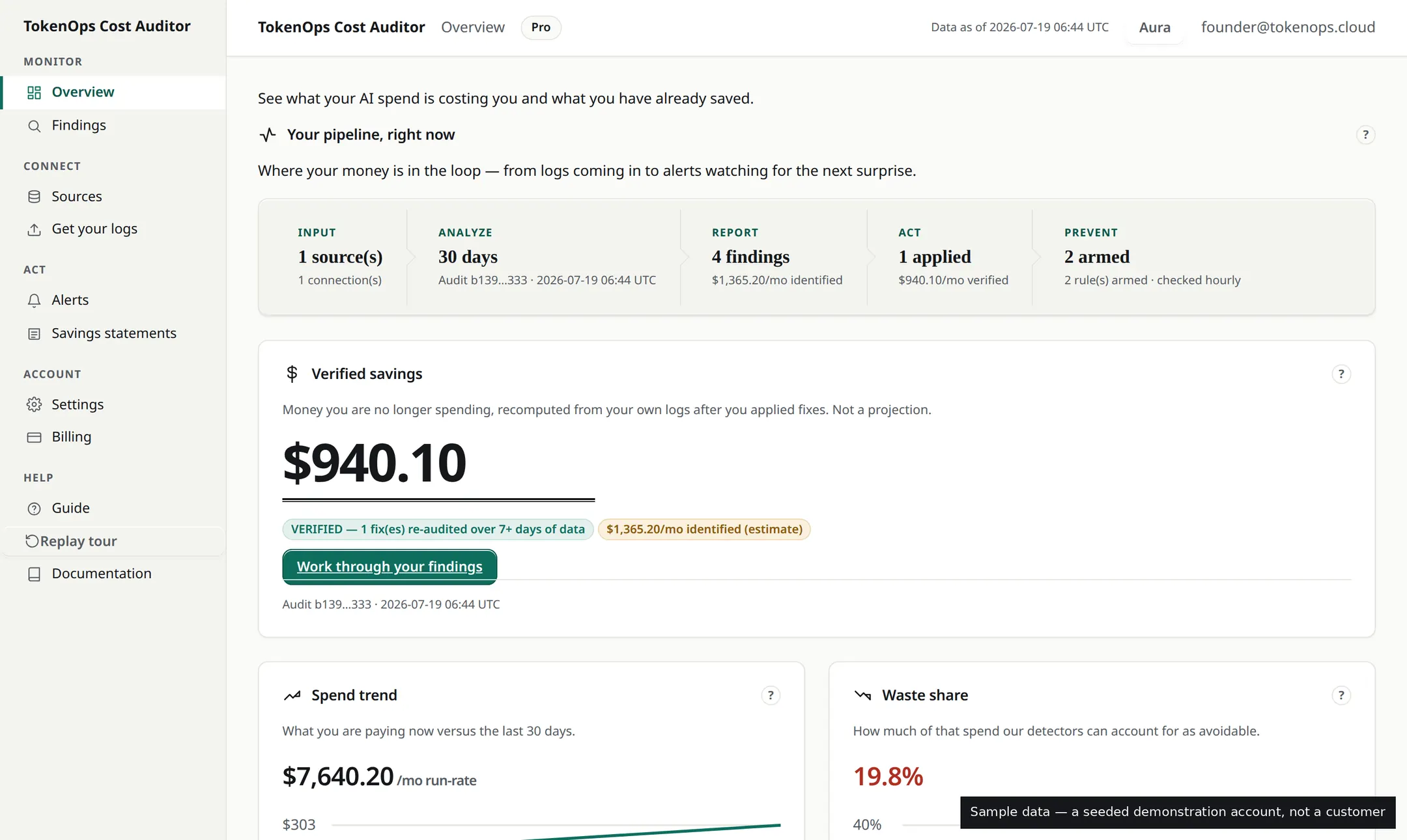
Task: Select the ANALYZE 30 days pipeline stage
Action: click(547, 257)
